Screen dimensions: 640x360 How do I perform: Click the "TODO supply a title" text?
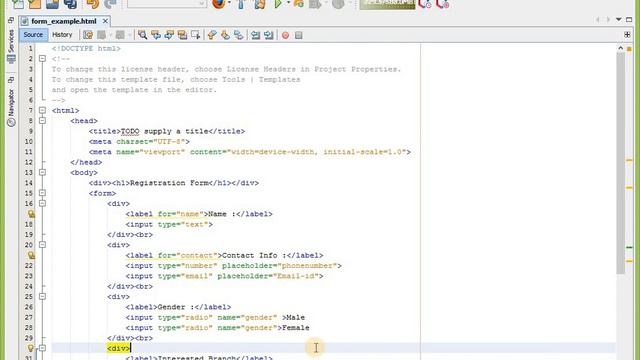[x=164, y=131]
